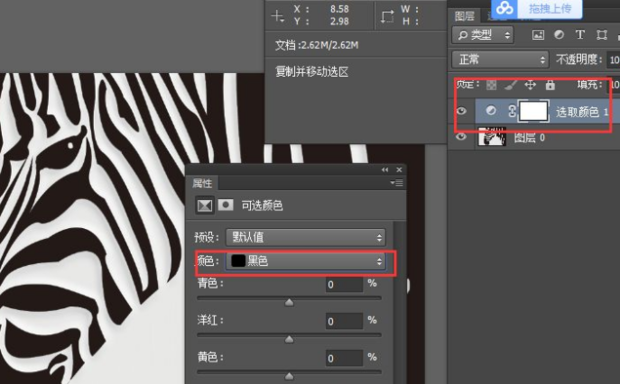Collapse properties panel double-arrow icon
Image resolution: width=620 pixels, height=384 pixels.
pos(385,170)
